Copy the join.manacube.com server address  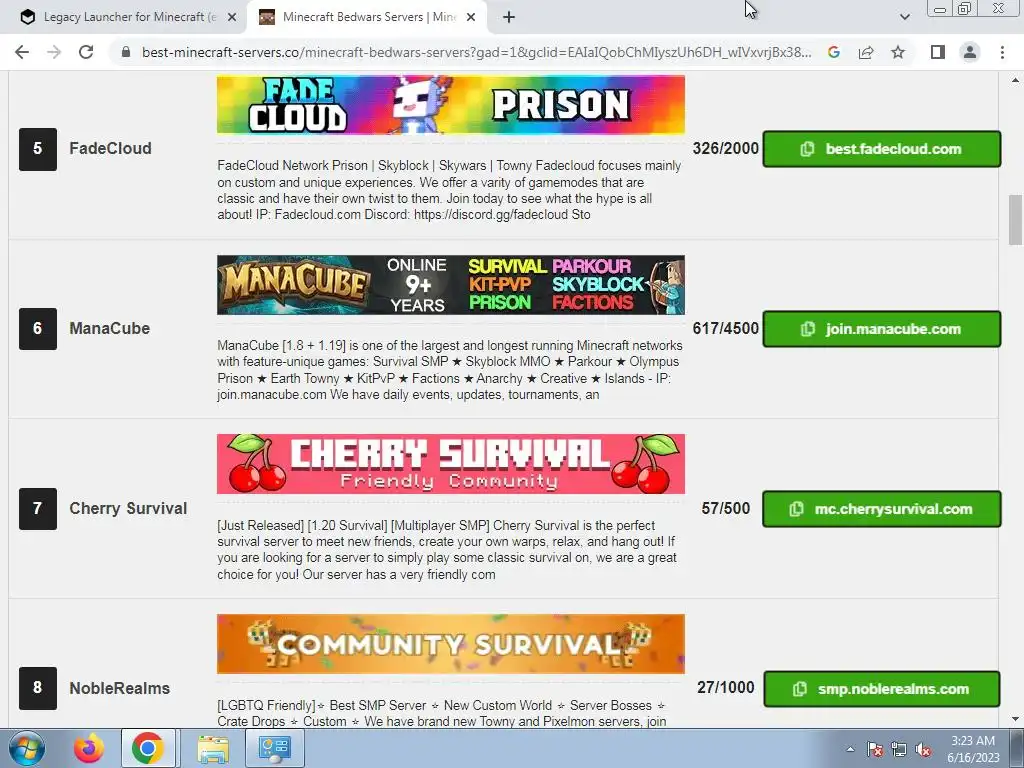pyautogui.click(x=882, y=329)
